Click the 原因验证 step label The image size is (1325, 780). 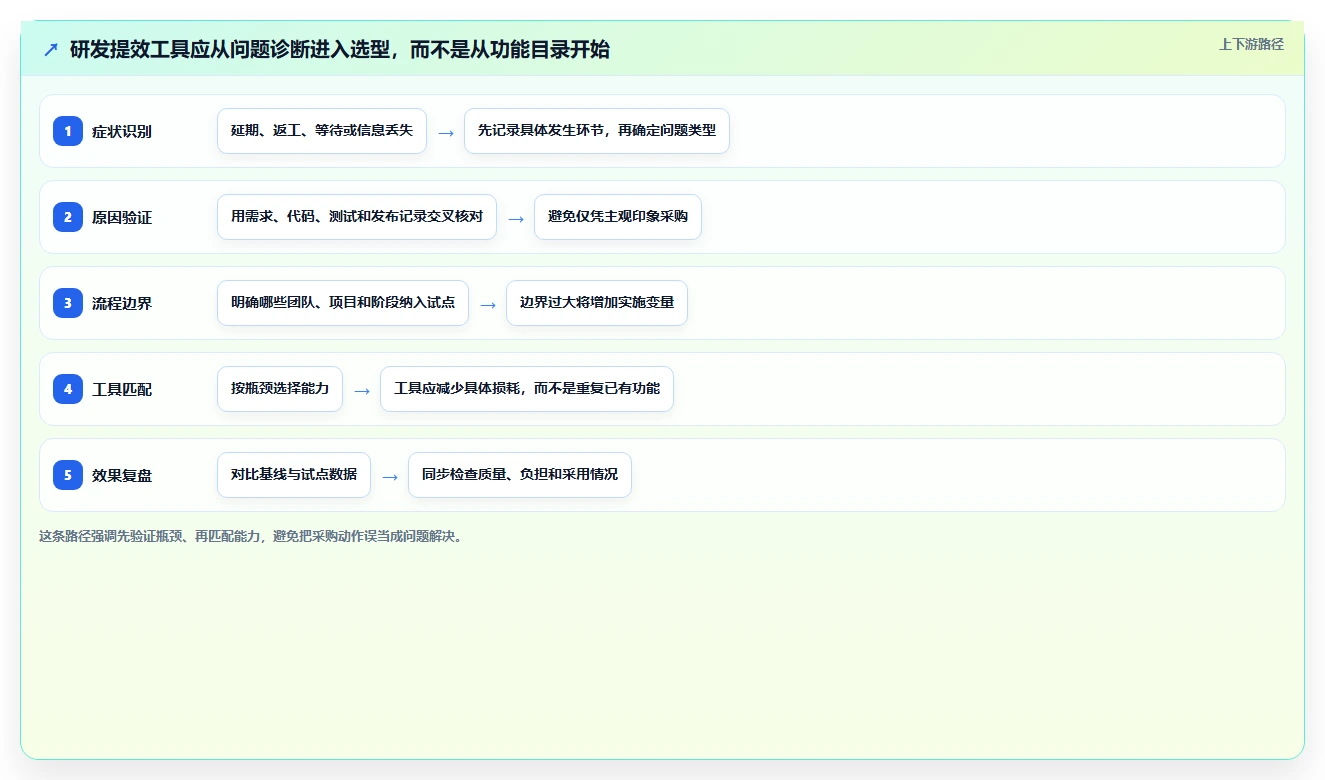pos(122,217)
